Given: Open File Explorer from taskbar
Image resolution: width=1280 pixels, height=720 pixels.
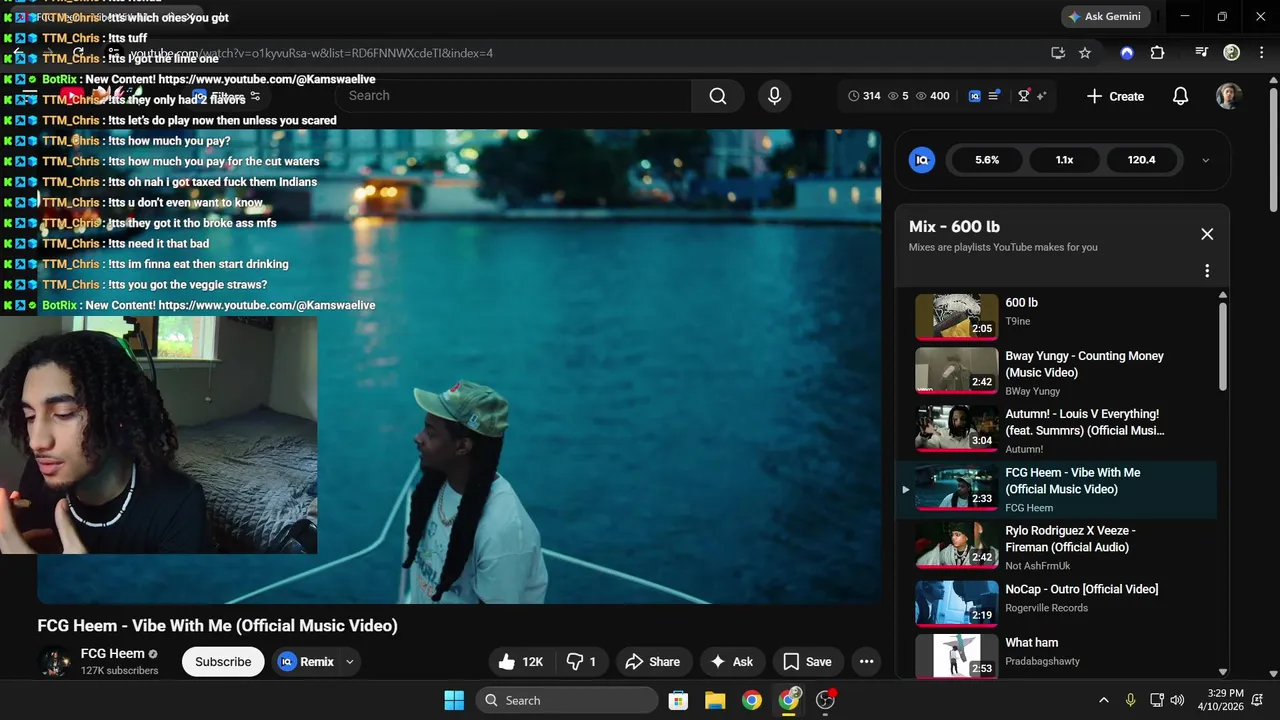Looking at the screenshot, I should tap(715, 700).
